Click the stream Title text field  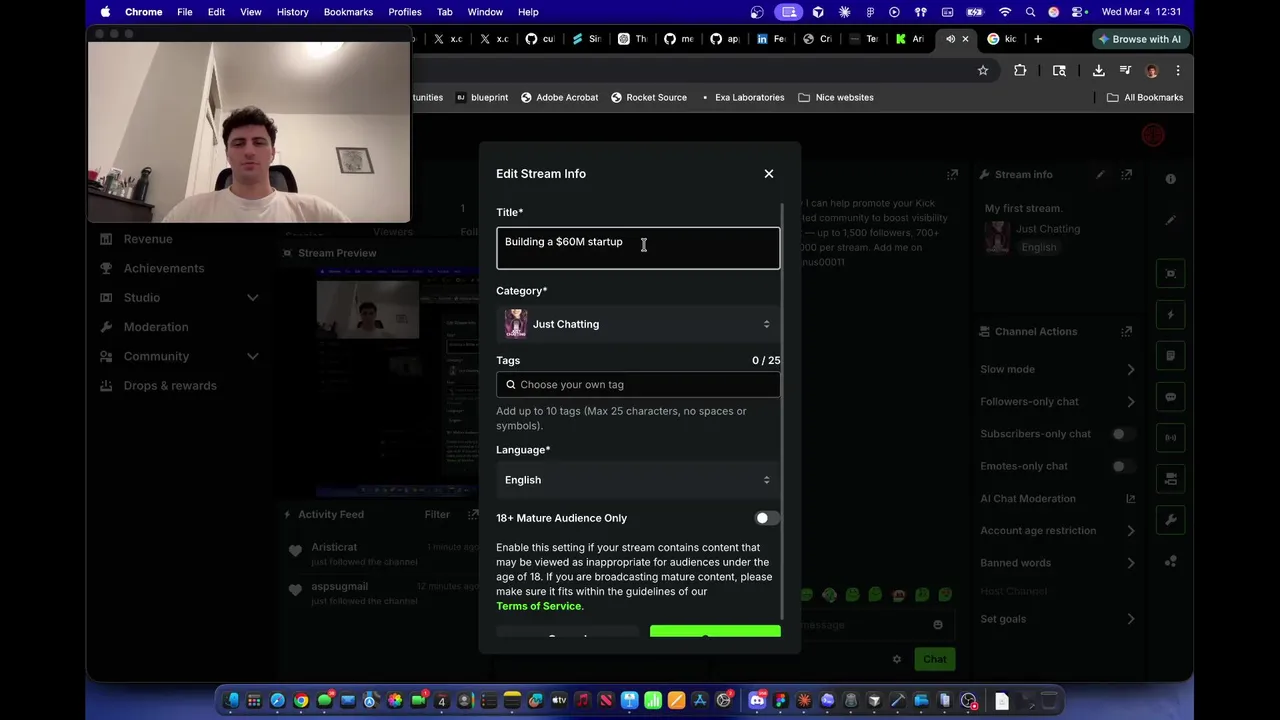pyautogui.click(x=638, y=248)
